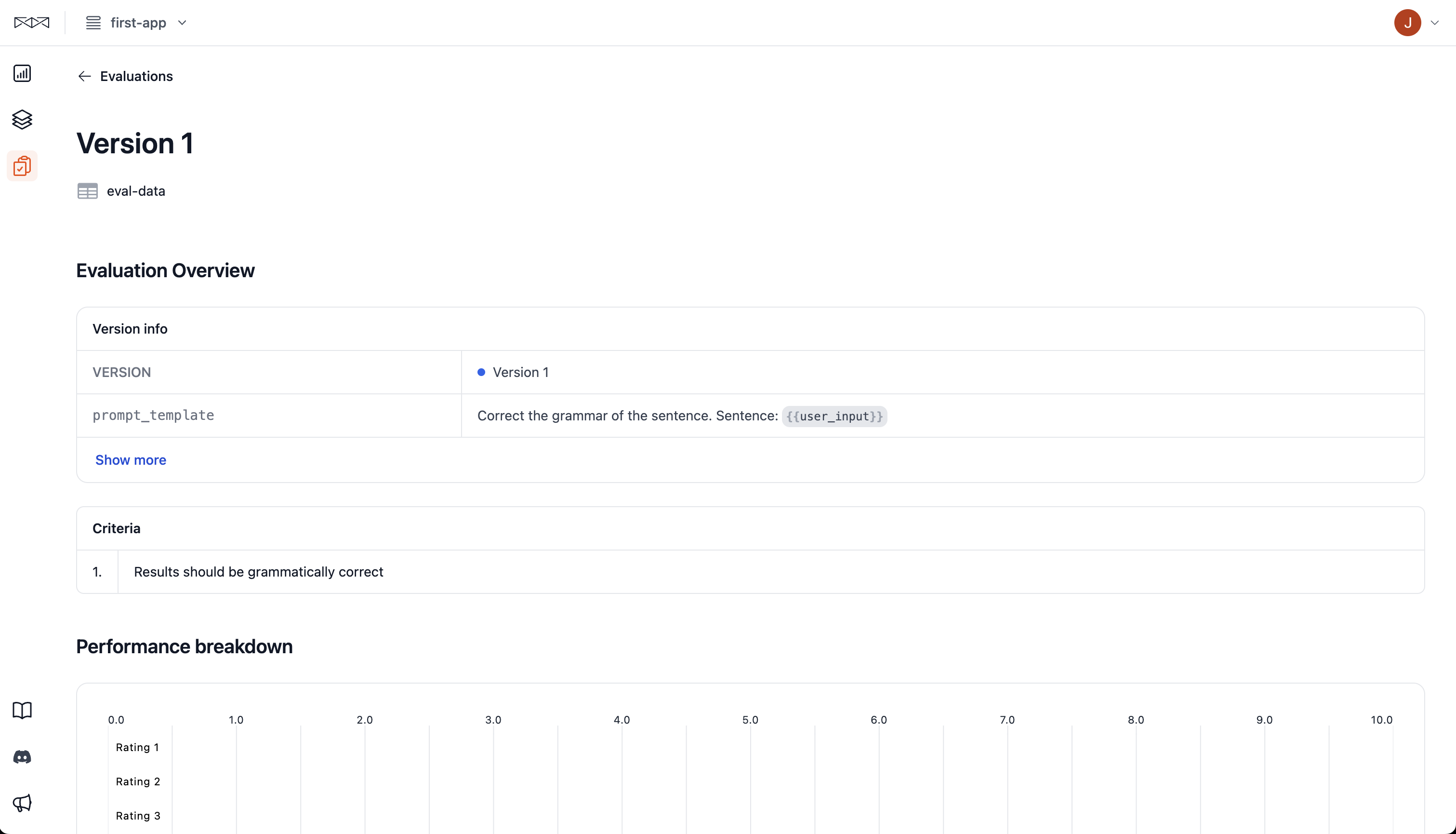Click the back arrow beside Evaluations
The height and width of the screenshot is (834, 1456).
tap(85, 76)
